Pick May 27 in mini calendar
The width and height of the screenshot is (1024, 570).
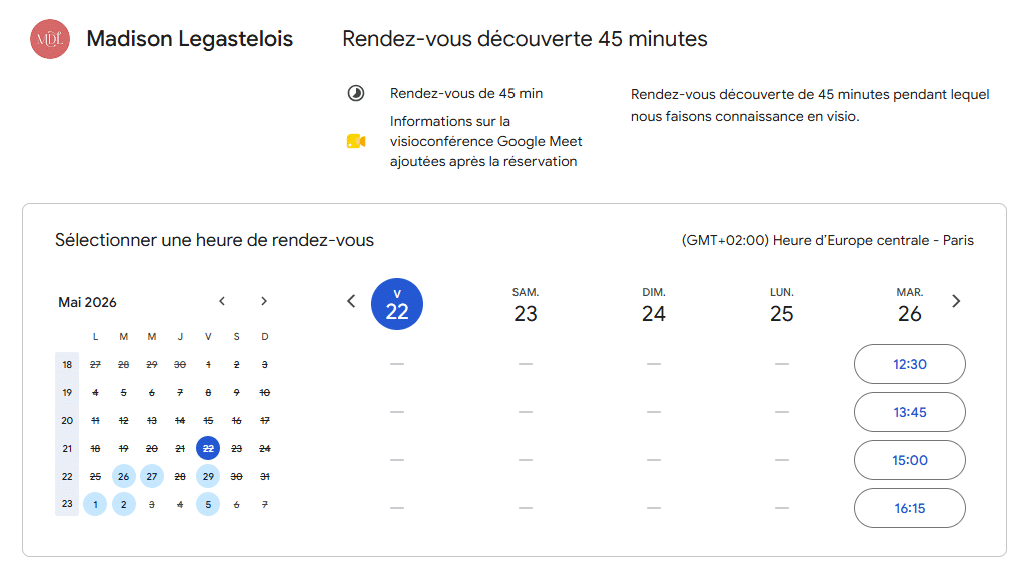coord(152,477)
